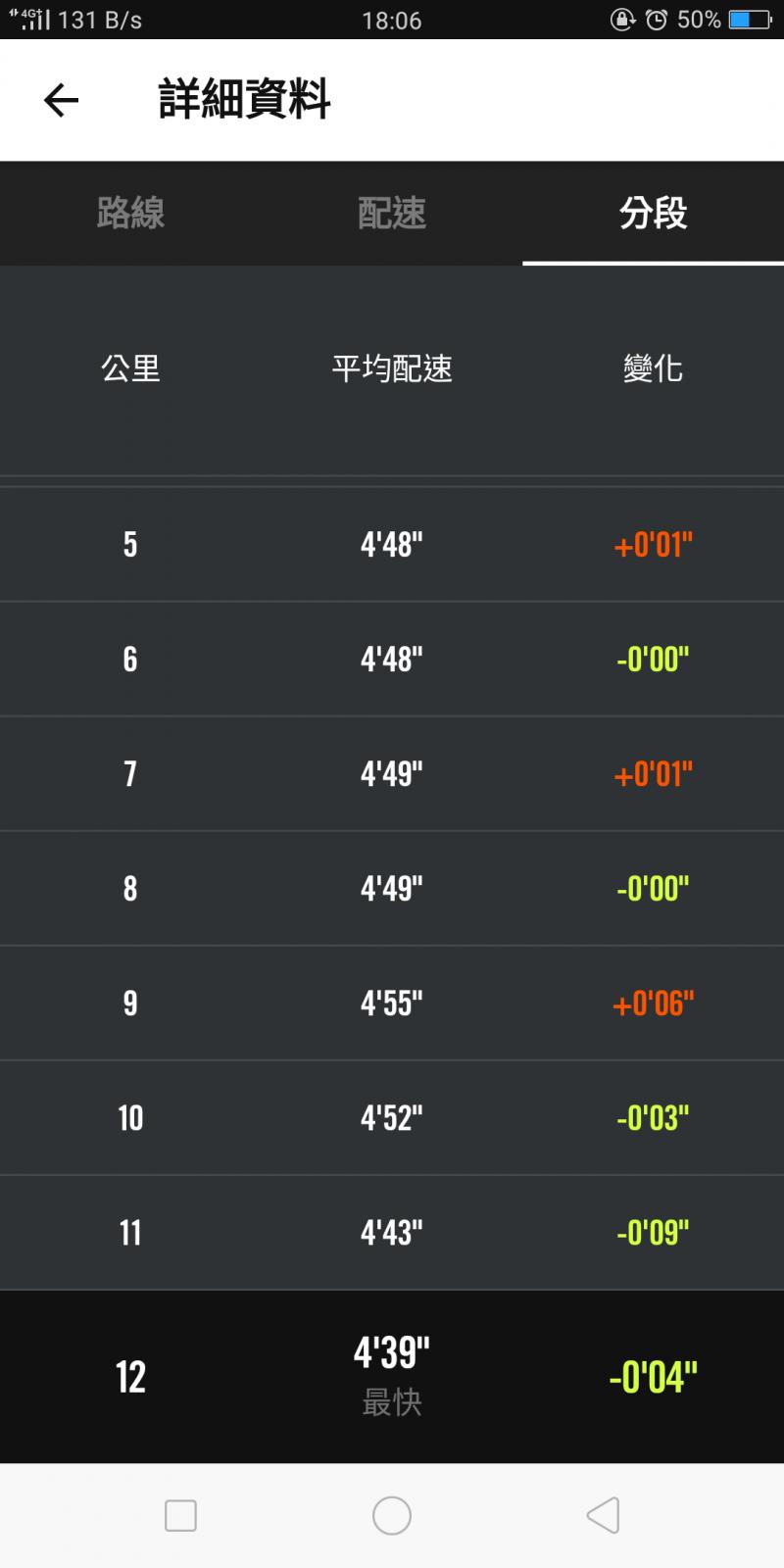The height and width of the screenshot is (1568, 784).
Task: Select the kilometer 5 split row
Action: tap(392, 545)
